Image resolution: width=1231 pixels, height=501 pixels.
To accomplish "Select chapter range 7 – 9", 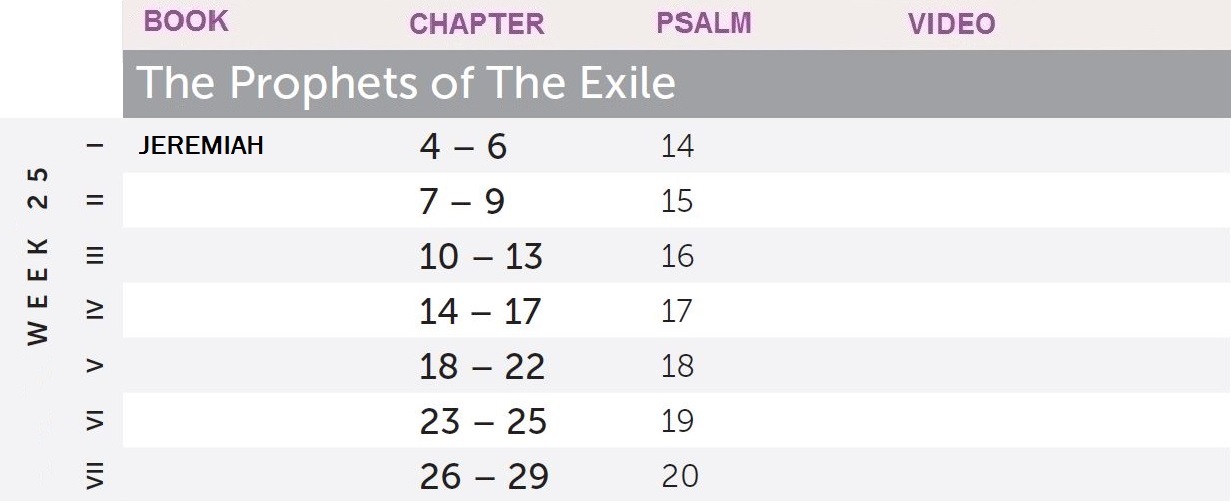I will [x=462, y=202].
